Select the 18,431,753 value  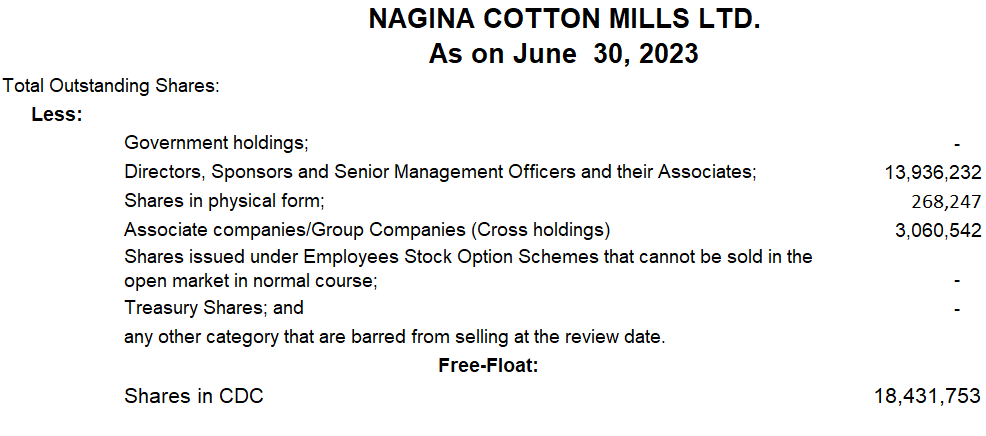pyautogui.click(x=928, y=396)
